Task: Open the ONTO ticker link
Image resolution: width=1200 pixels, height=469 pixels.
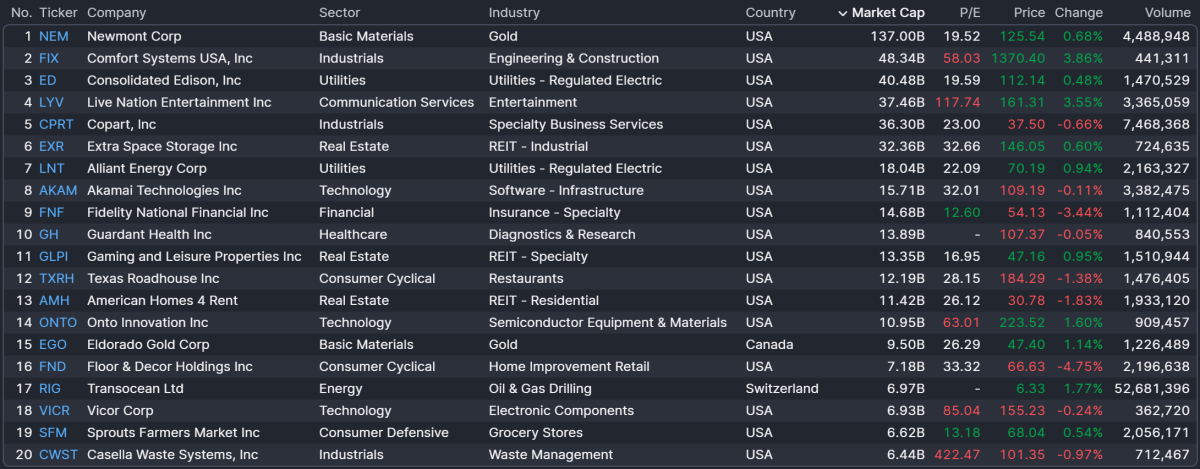Action: tap(57, 322)
